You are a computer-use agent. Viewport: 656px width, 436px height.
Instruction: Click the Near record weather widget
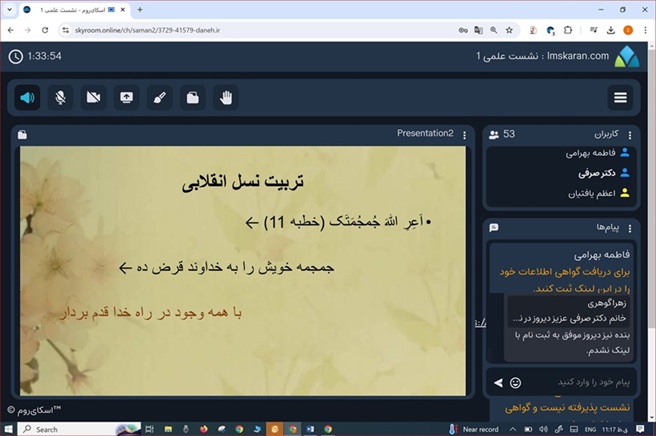(x=474, y=429)
